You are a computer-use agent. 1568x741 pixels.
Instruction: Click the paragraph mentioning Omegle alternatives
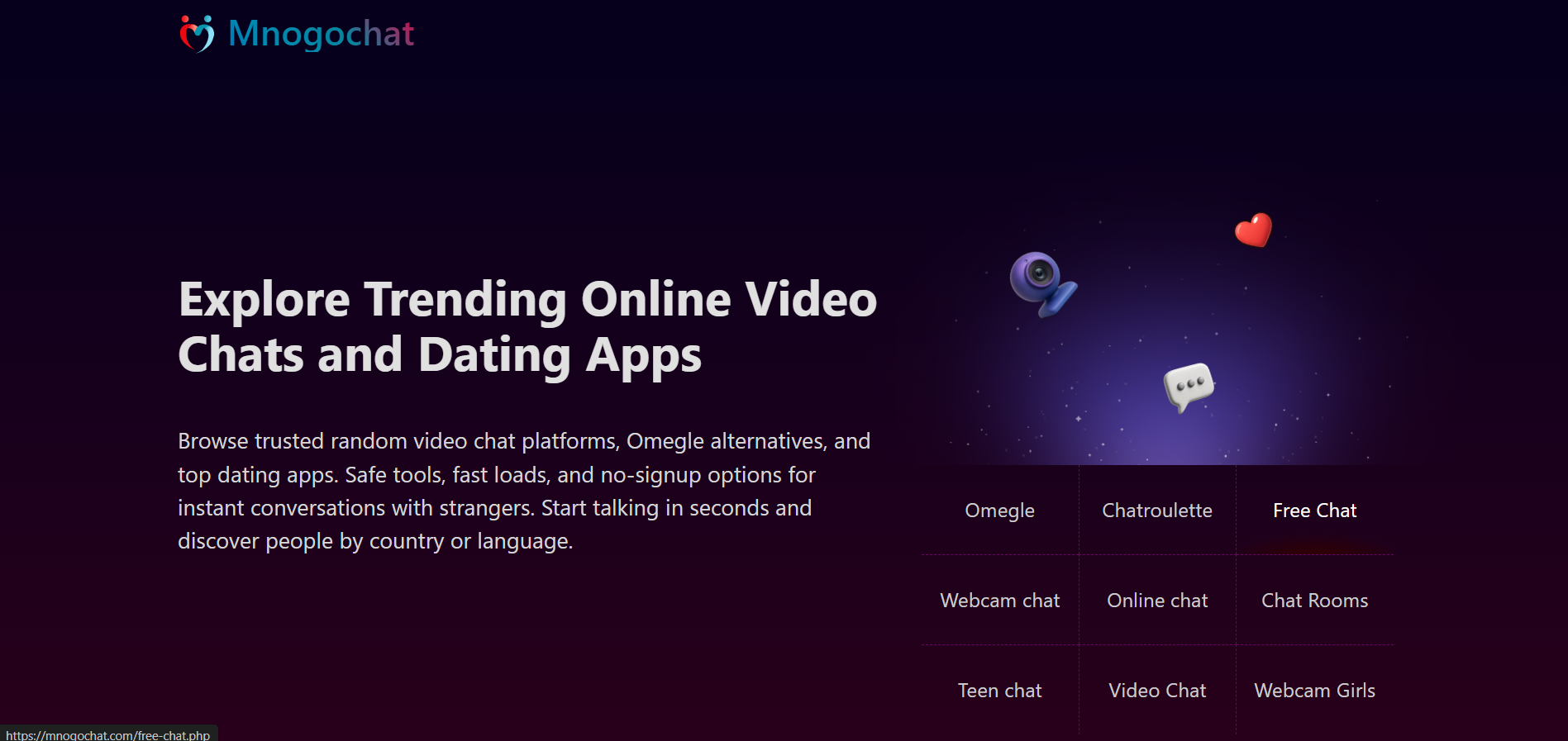tap(524, 491)
